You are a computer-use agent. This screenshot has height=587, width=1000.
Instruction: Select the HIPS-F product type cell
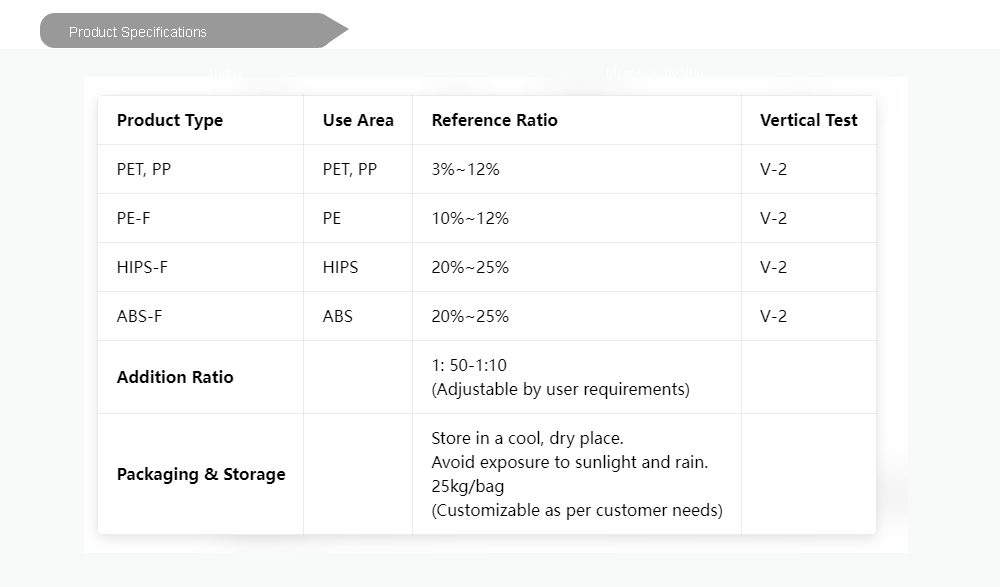tap(142, 267)
